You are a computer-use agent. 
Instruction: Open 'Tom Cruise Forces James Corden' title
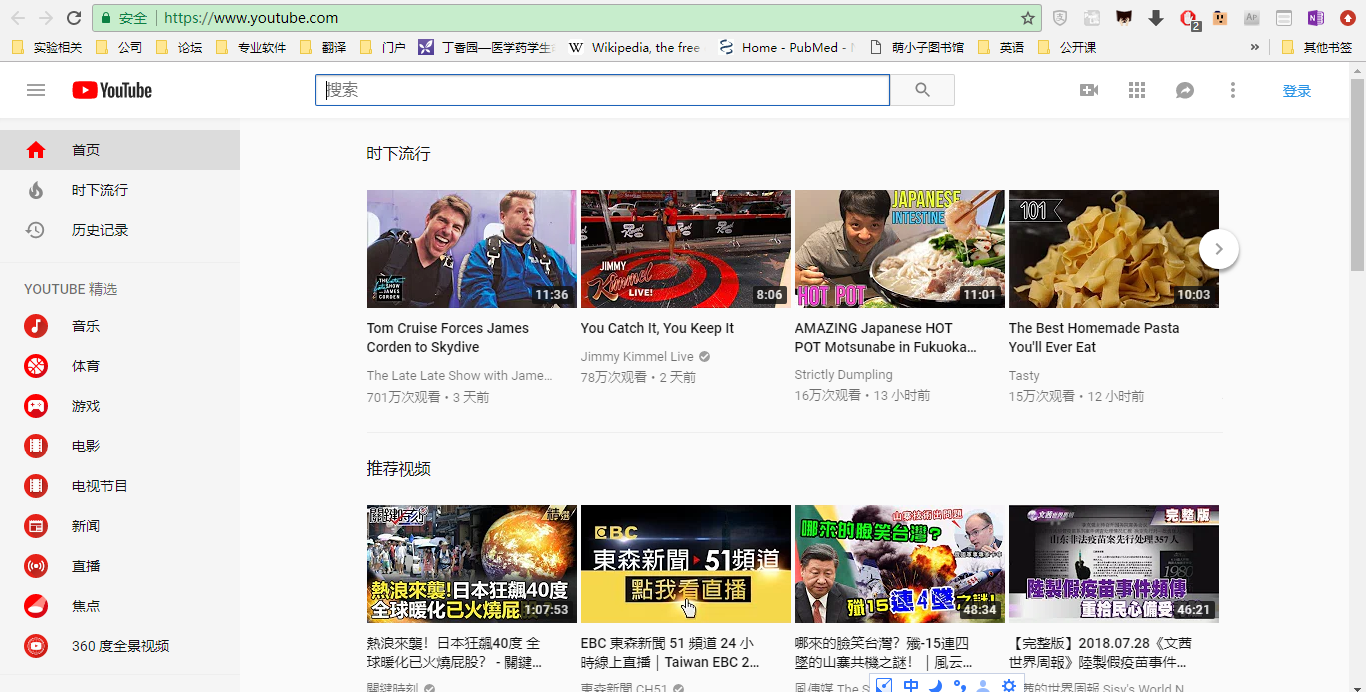coord(448,338)
